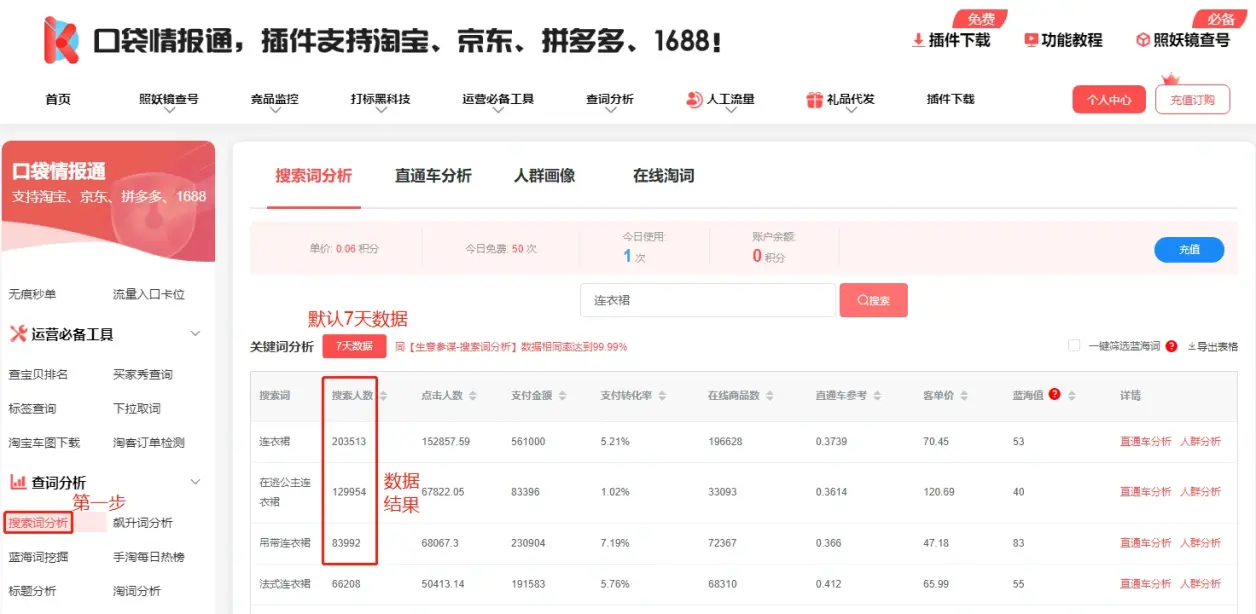Viewport: 1256px width, 614px height.
Task: Click the 个人中心 button
Action: coord(1109,99)
